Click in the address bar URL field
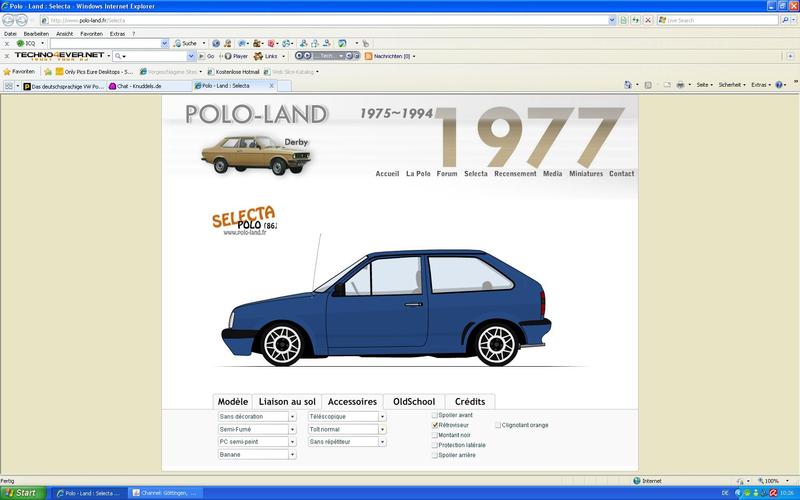 pos(327,20)
